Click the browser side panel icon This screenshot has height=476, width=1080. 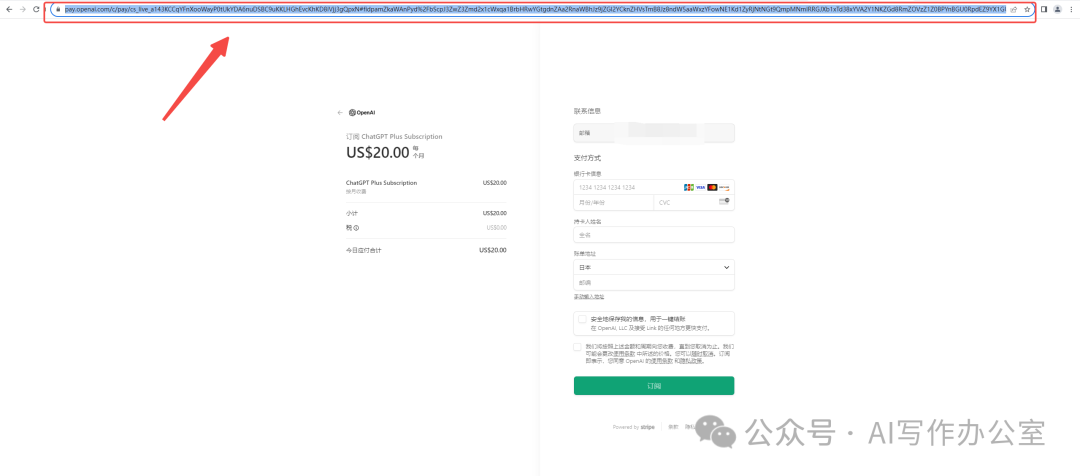pos(1044,9)
